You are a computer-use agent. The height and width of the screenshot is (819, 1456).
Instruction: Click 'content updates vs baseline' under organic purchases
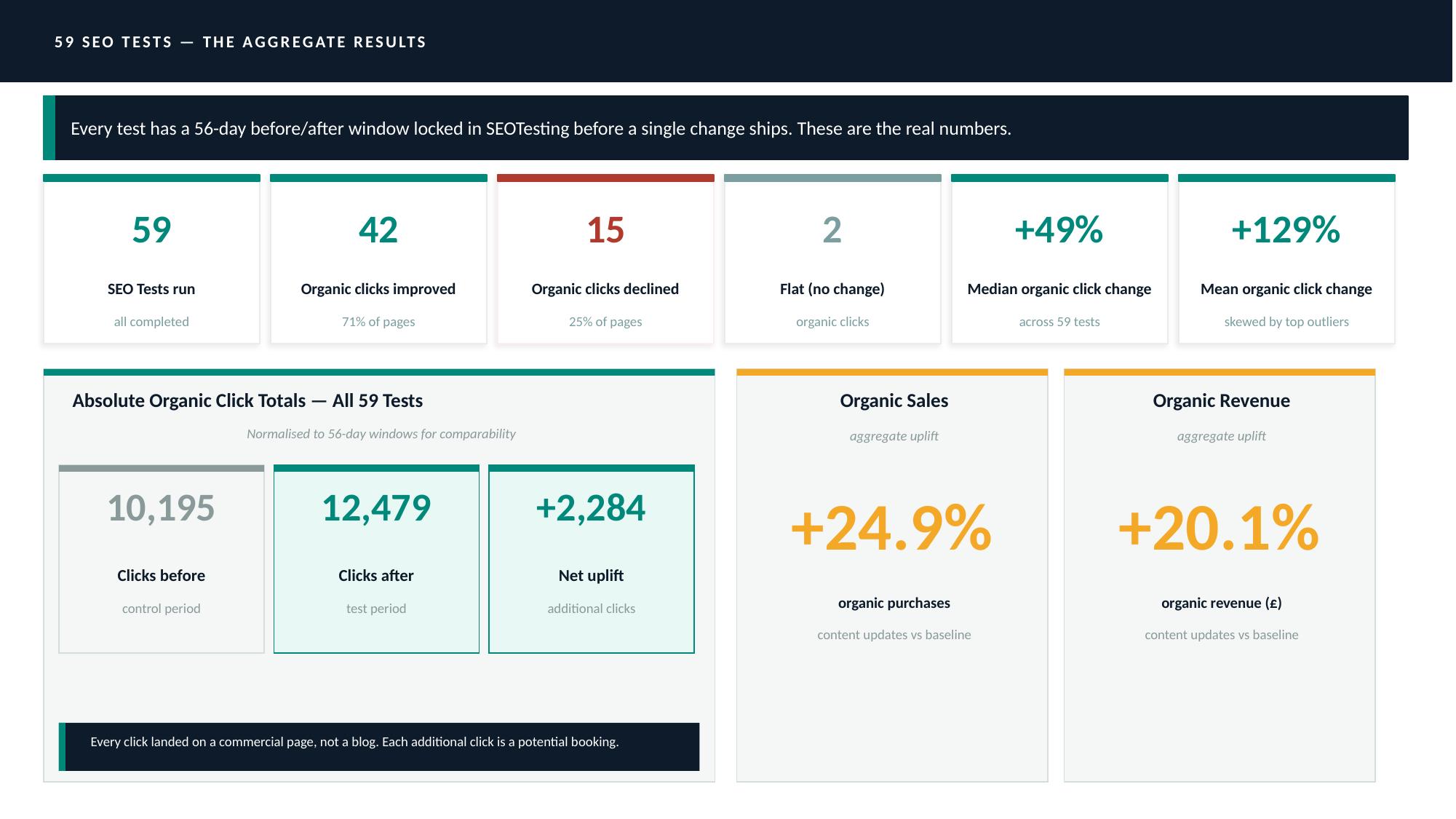pyautogui.click(x=894, y=635)
